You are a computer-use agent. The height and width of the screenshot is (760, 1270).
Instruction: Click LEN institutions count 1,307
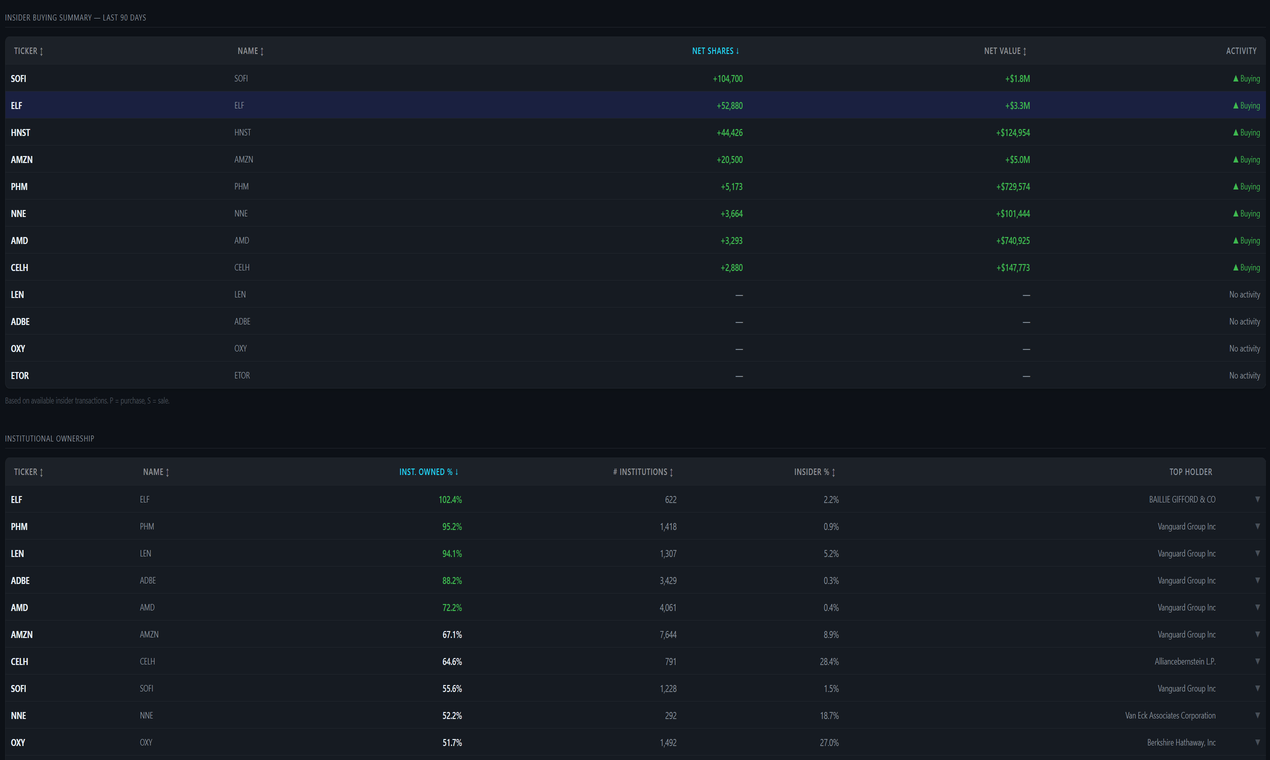668,553
